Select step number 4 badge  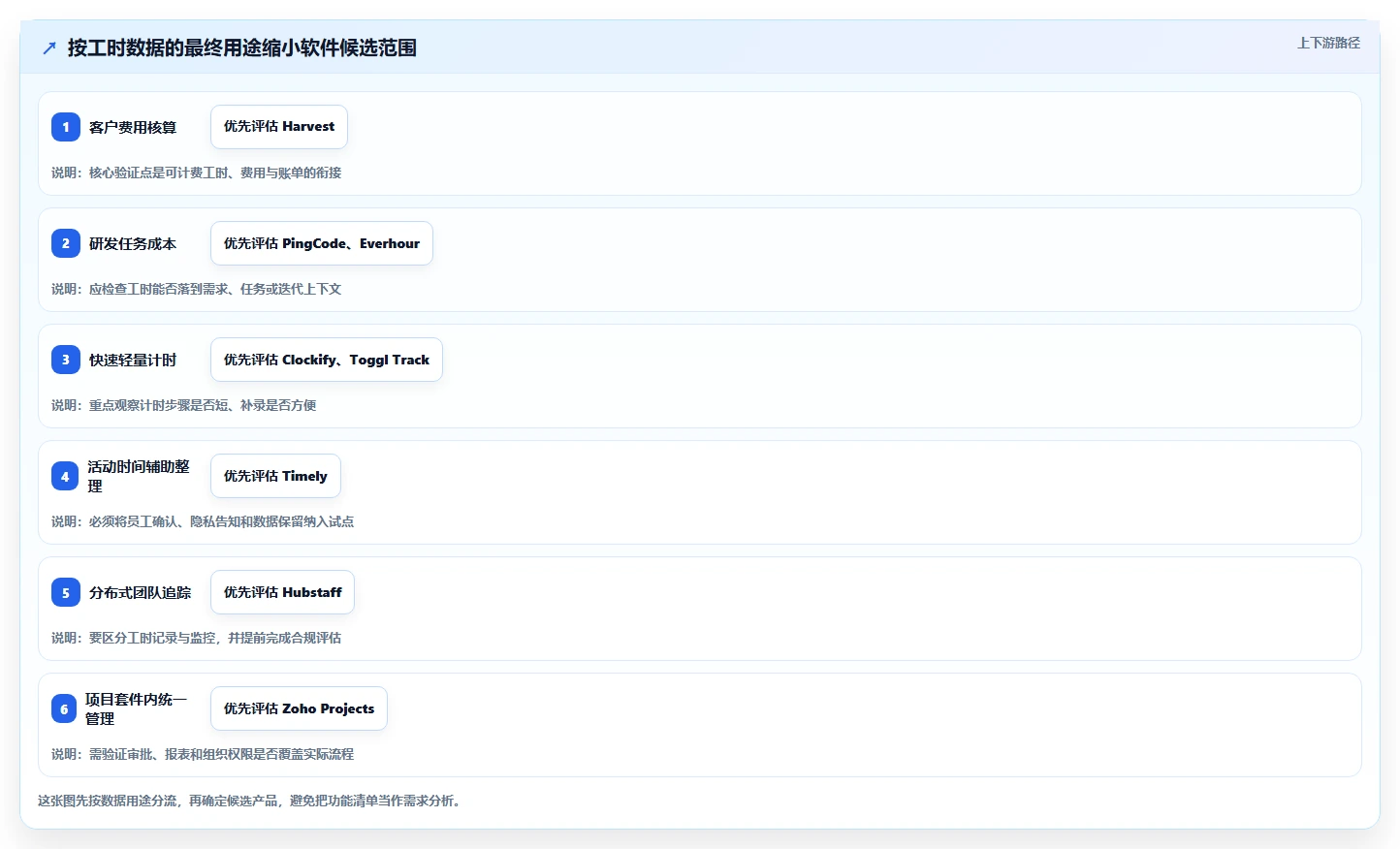[65, 476]
